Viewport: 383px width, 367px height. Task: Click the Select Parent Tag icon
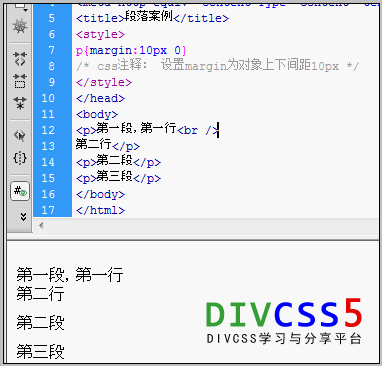point(20,135)
